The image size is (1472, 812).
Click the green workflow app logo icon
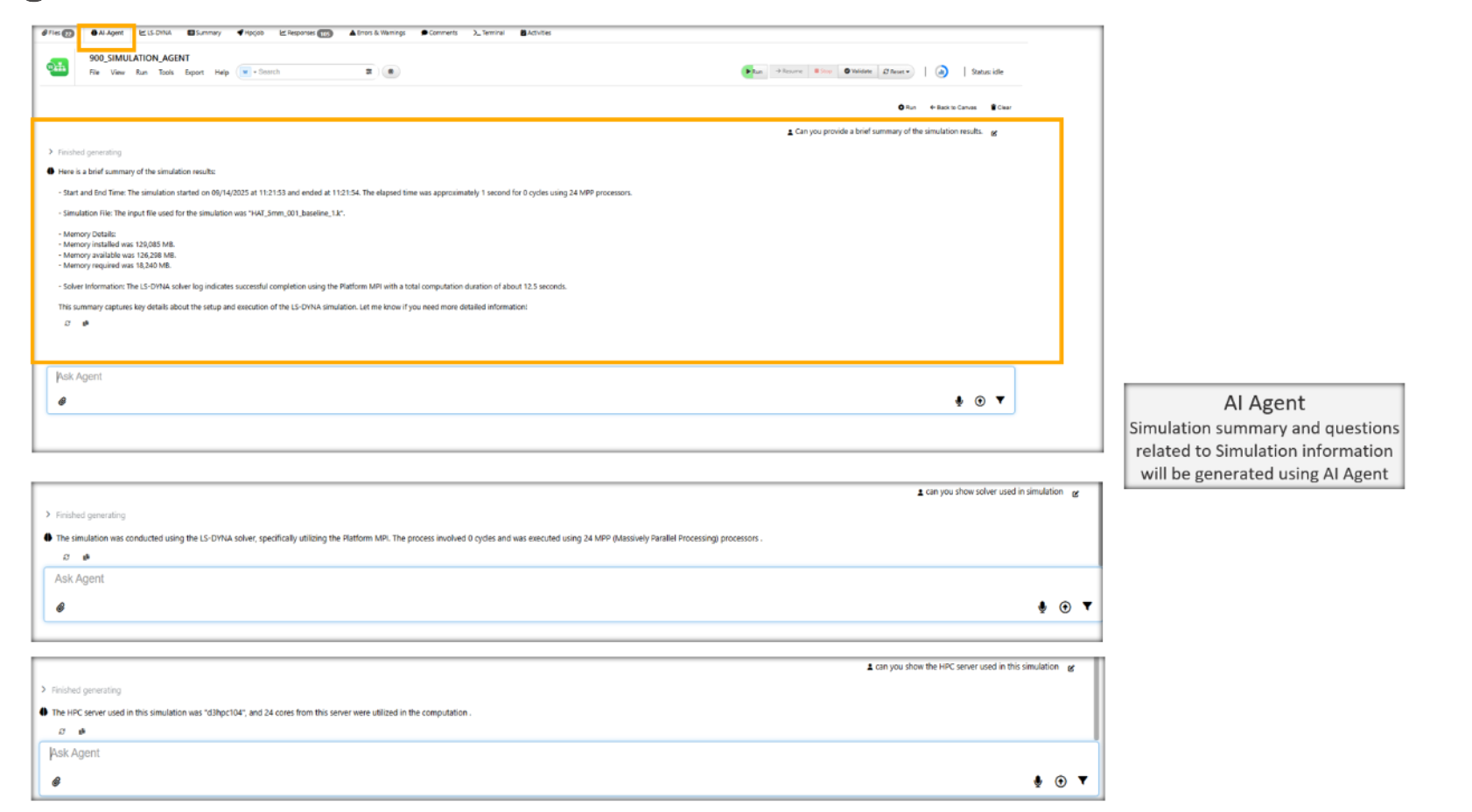pos(58,66)
